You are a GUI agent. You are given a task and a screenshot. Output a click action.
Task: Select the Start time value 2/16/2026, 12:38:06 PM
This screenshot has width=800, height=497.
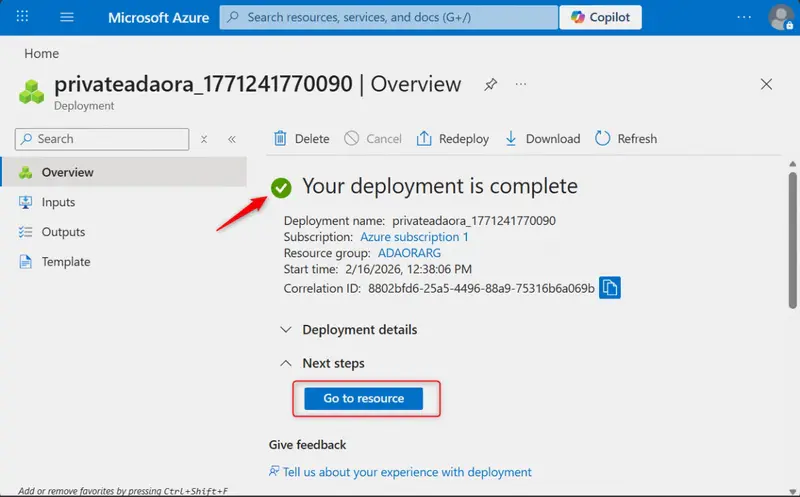point(409,269)
